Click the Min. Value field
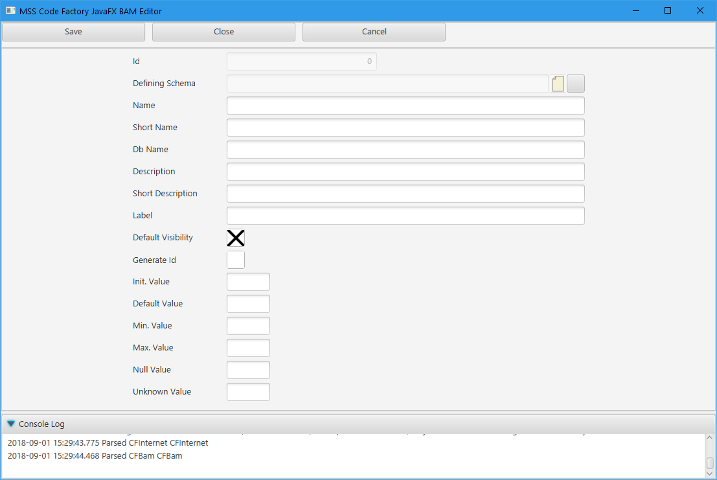The height and width of the screenshot is (480, 717). 248,326
